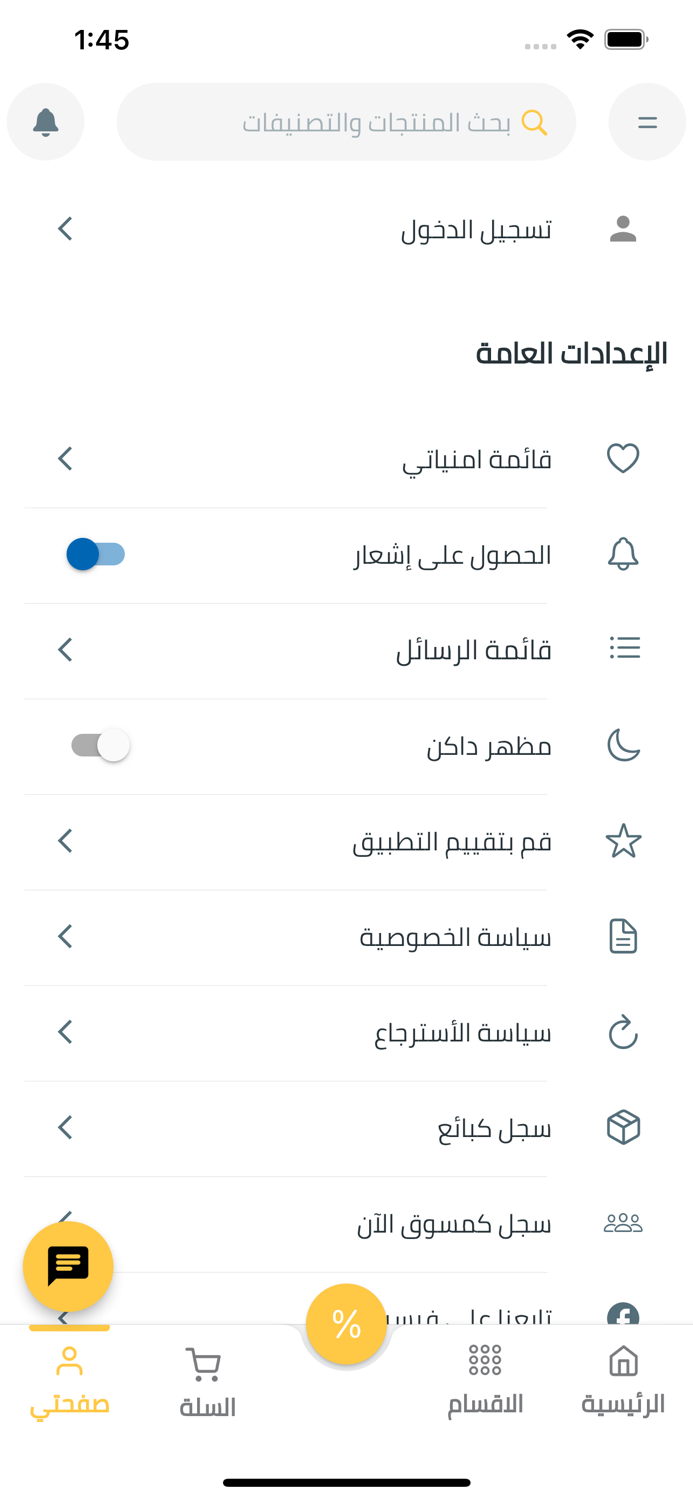Open the notifications bell icon

pyautogui.click(x=45, y=121)
